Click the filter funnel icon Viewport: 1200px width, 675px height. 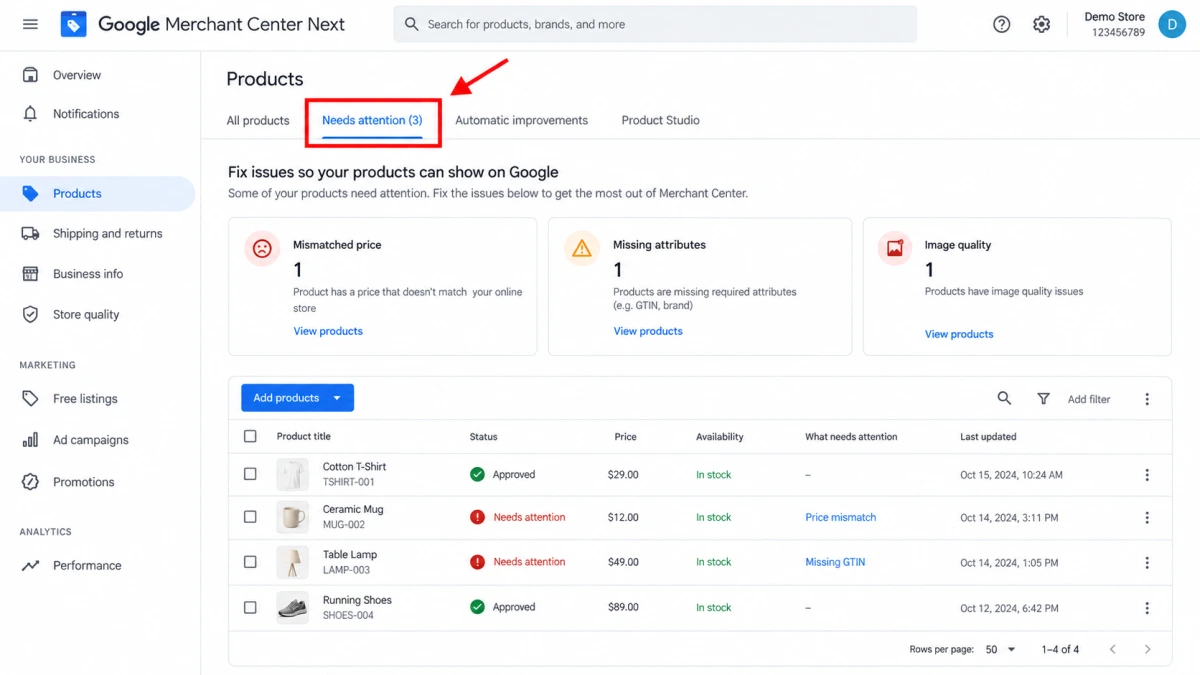pos(1043,398)
